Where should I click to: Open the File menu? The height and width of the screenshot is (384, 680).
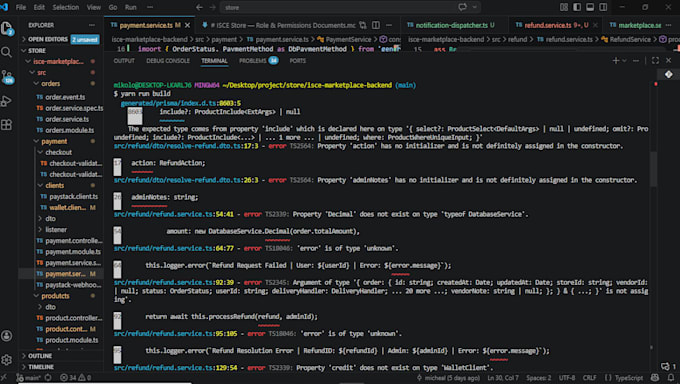(x=21, y=7)
